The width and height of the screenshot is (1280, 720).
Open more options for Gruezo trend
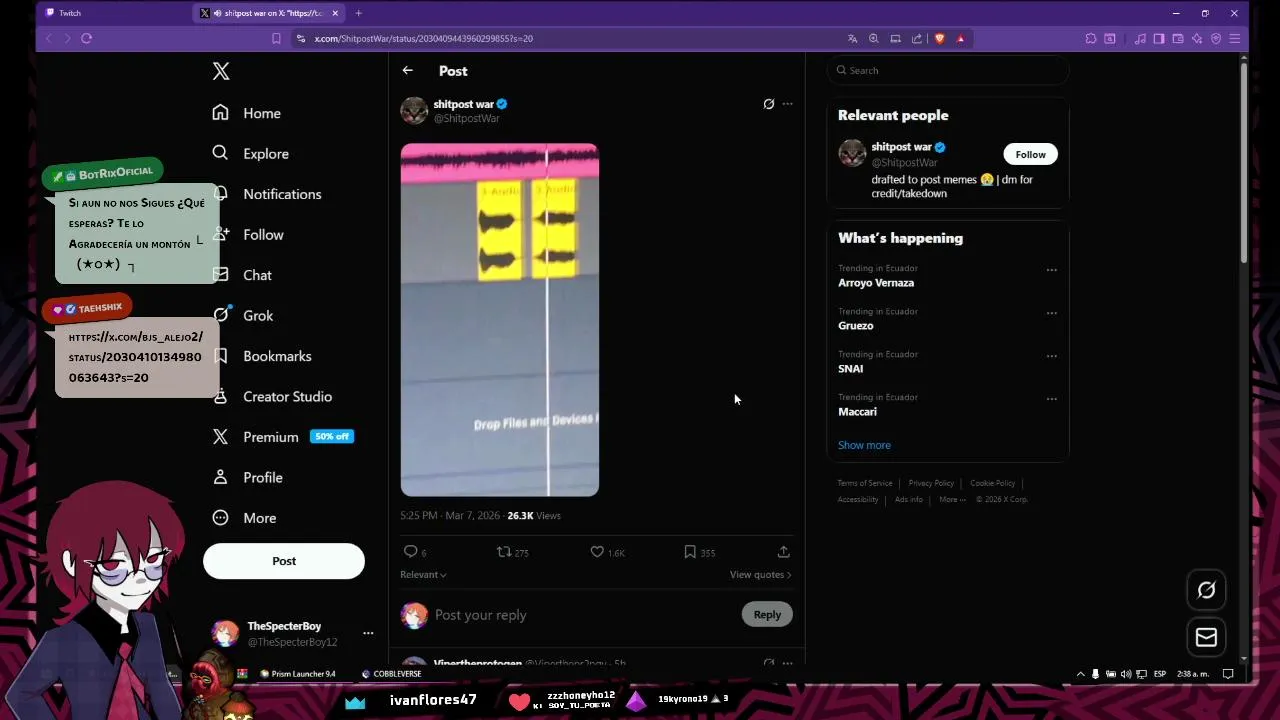1051,313
